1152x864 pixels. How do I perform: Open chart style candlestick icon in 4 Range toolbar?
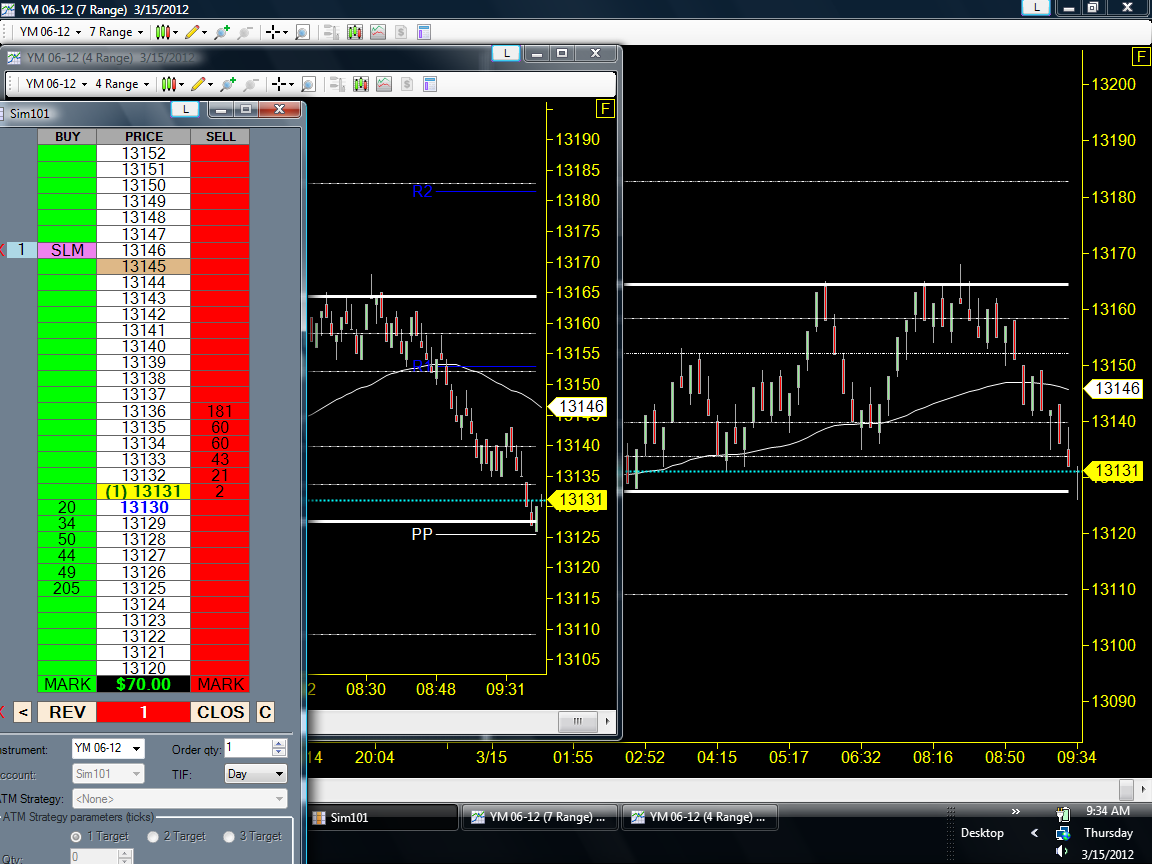pyautogui.click(x=169, y=84)
